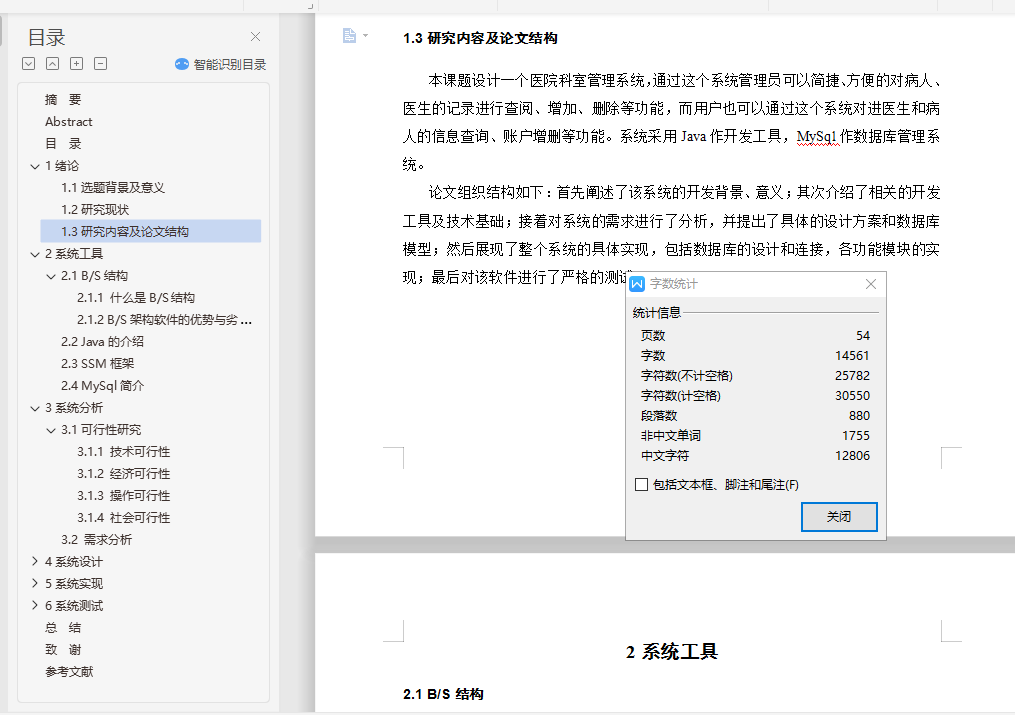This screenshot has height=715, width=1015.
Task: Click 段落数 value 880
Action: [x=860, y=415]
